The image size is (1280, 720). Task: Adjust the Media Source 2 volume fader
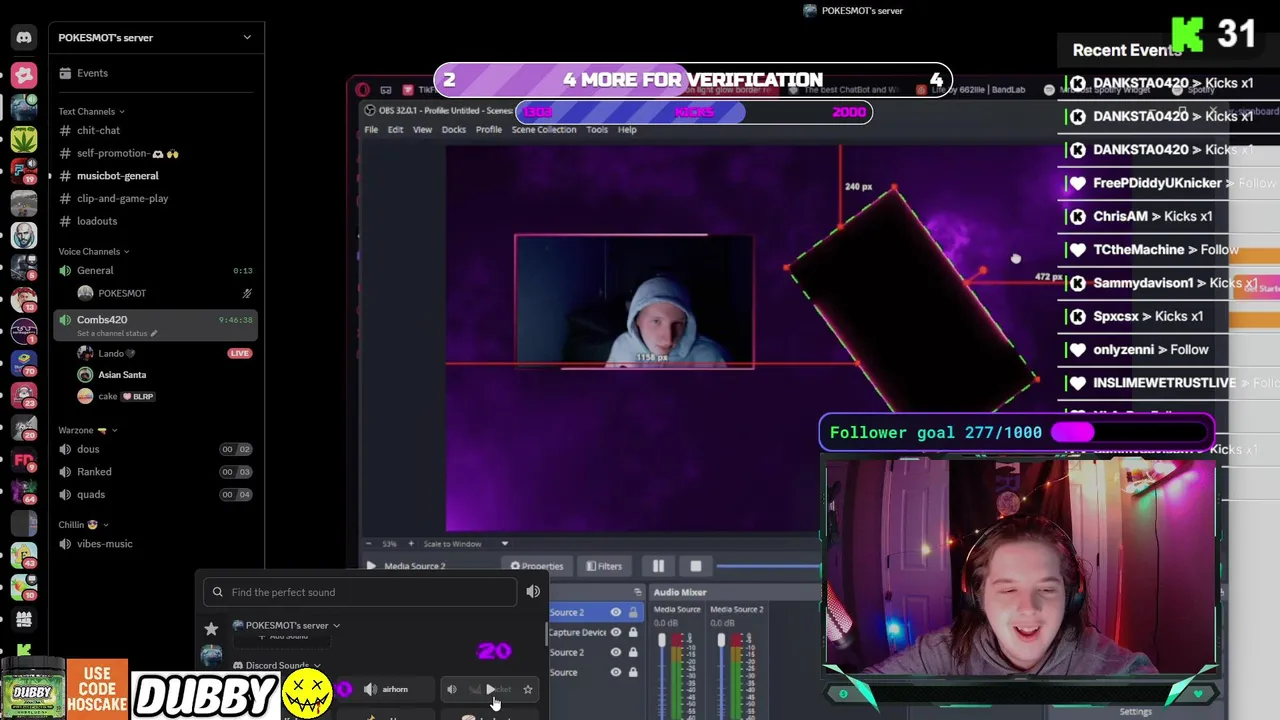[721, 641]
